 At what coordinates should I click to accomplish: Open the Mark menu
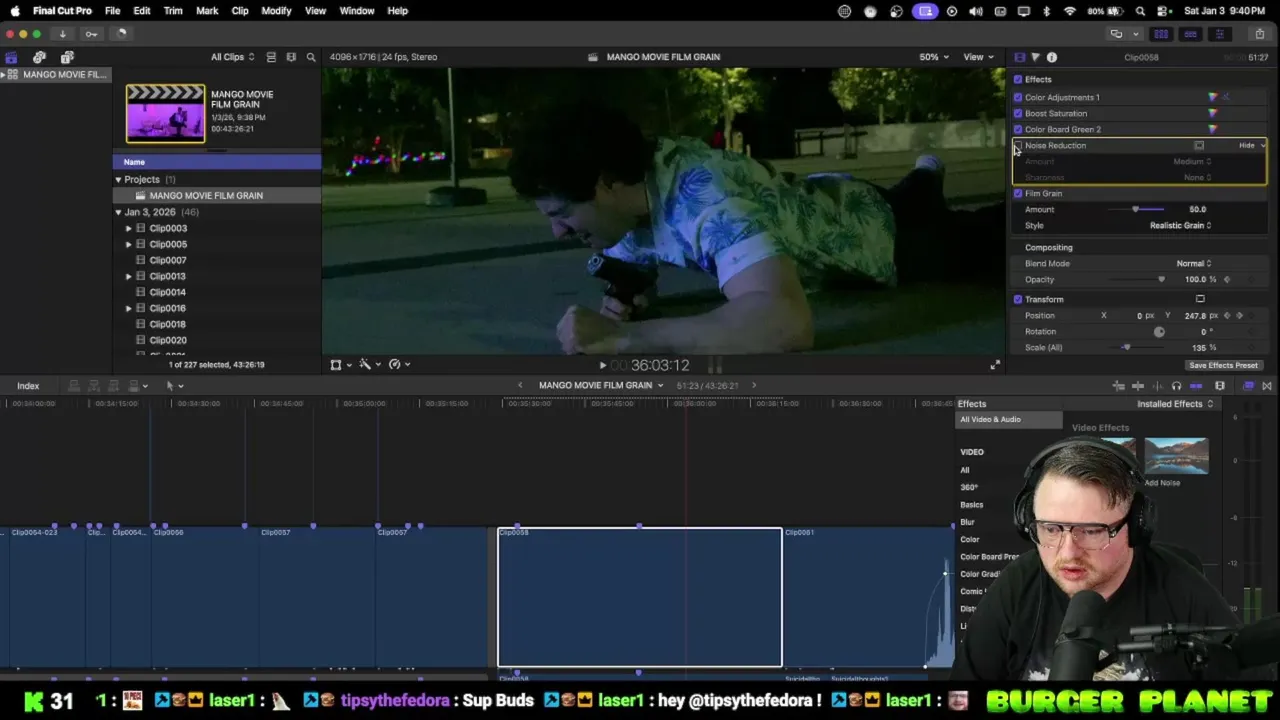(207, 11)
